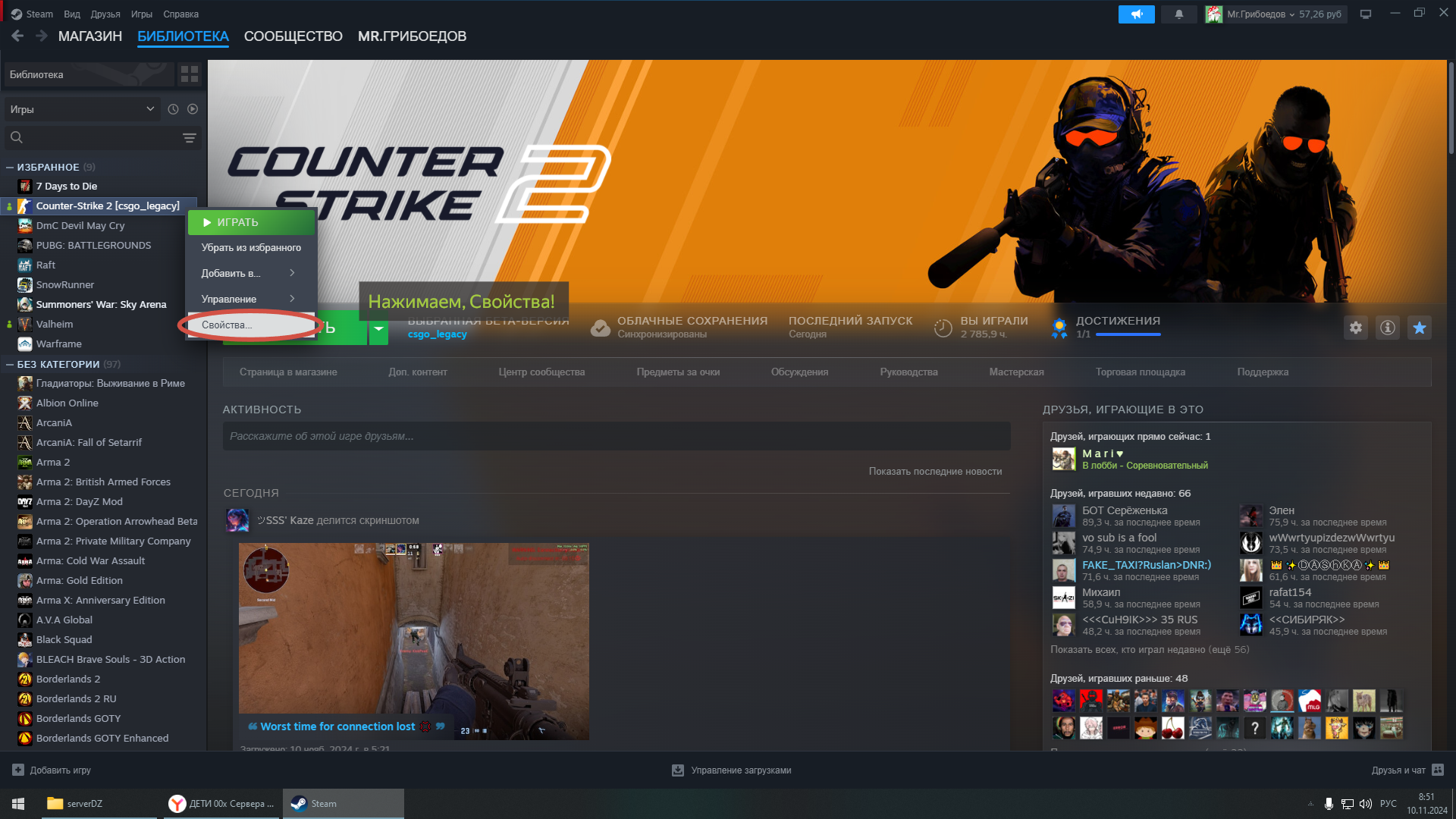Click the cloud saves sync icon
This screenshot has height=819, width=1456.
[601, 328]
